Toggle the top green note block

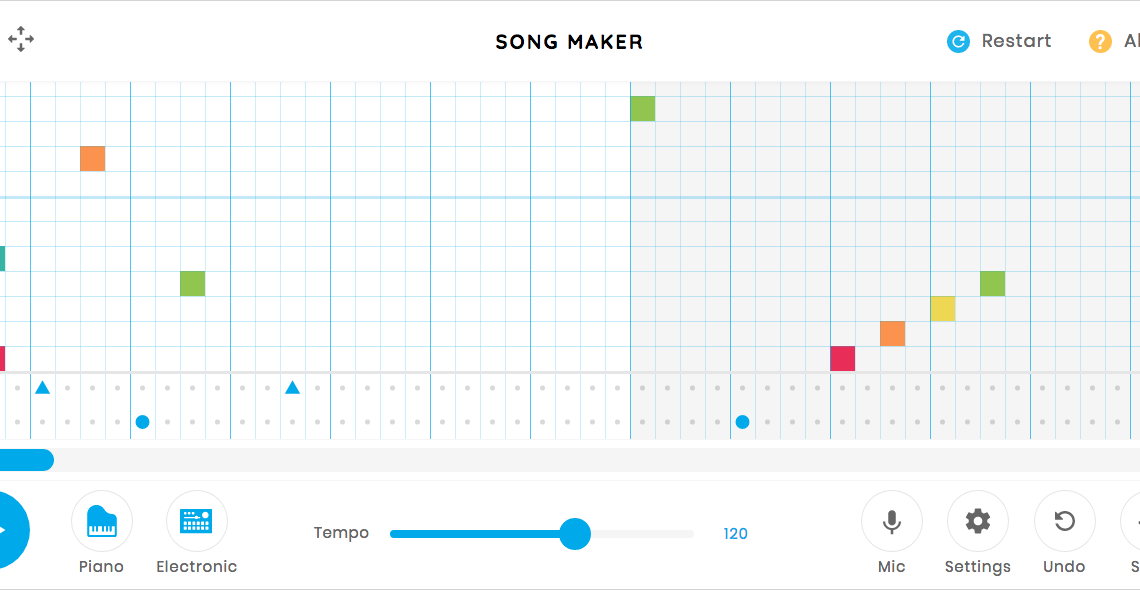tap(643, 109)
